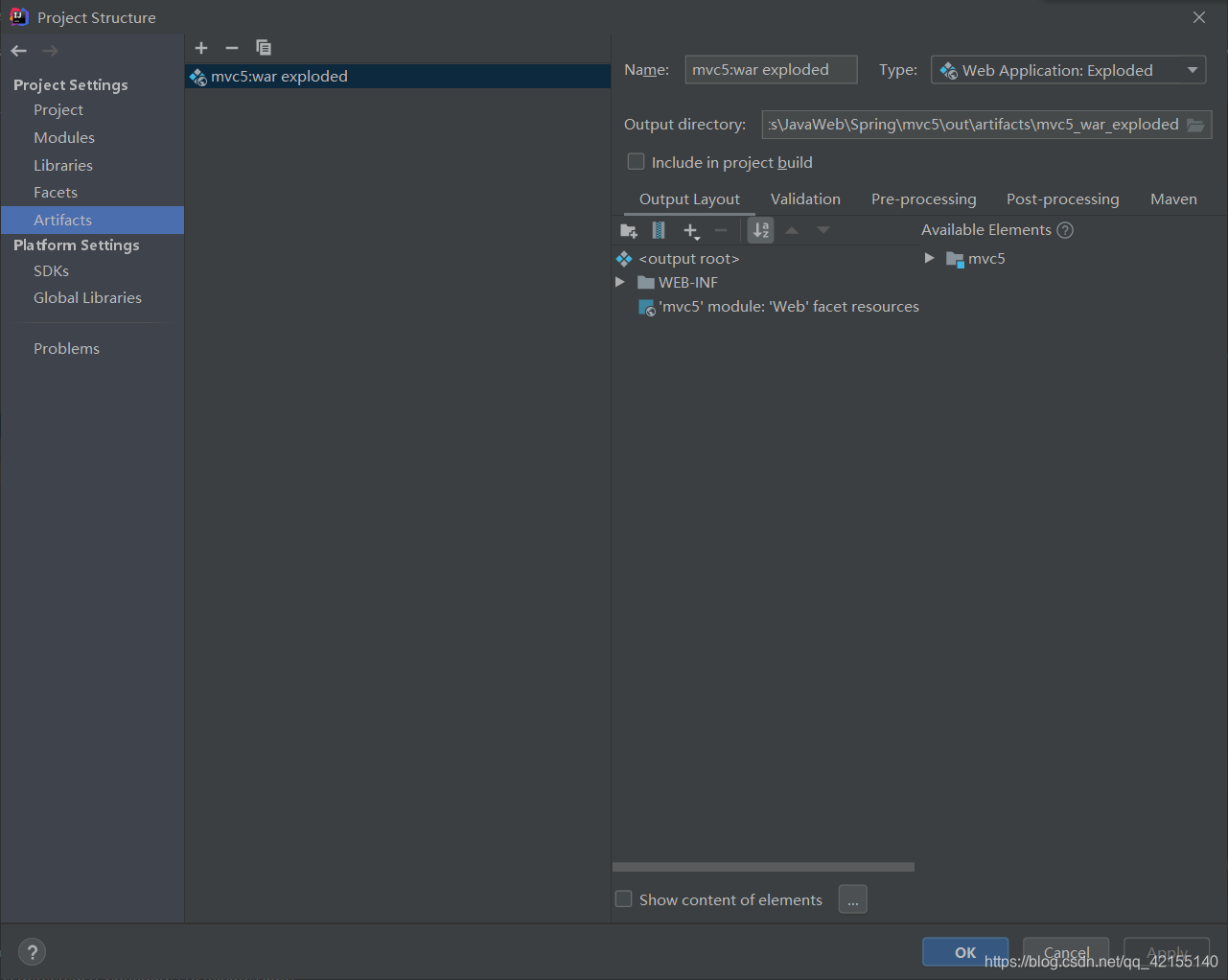Open the Maven tab

1173,199
